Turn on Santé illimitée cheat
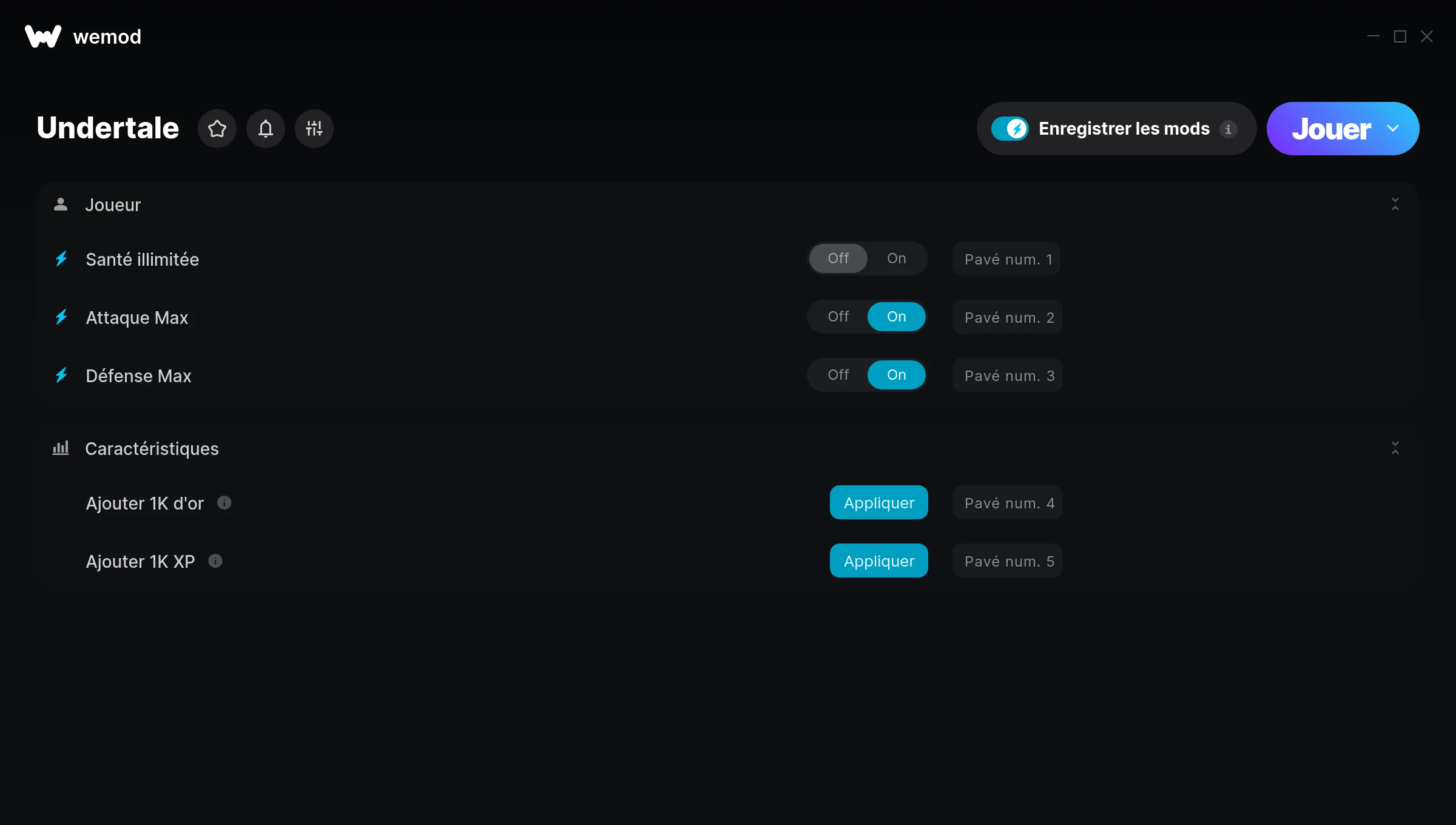Image resolution: width=1456 pixels, height=825 pixels. (x=896, y=258)
